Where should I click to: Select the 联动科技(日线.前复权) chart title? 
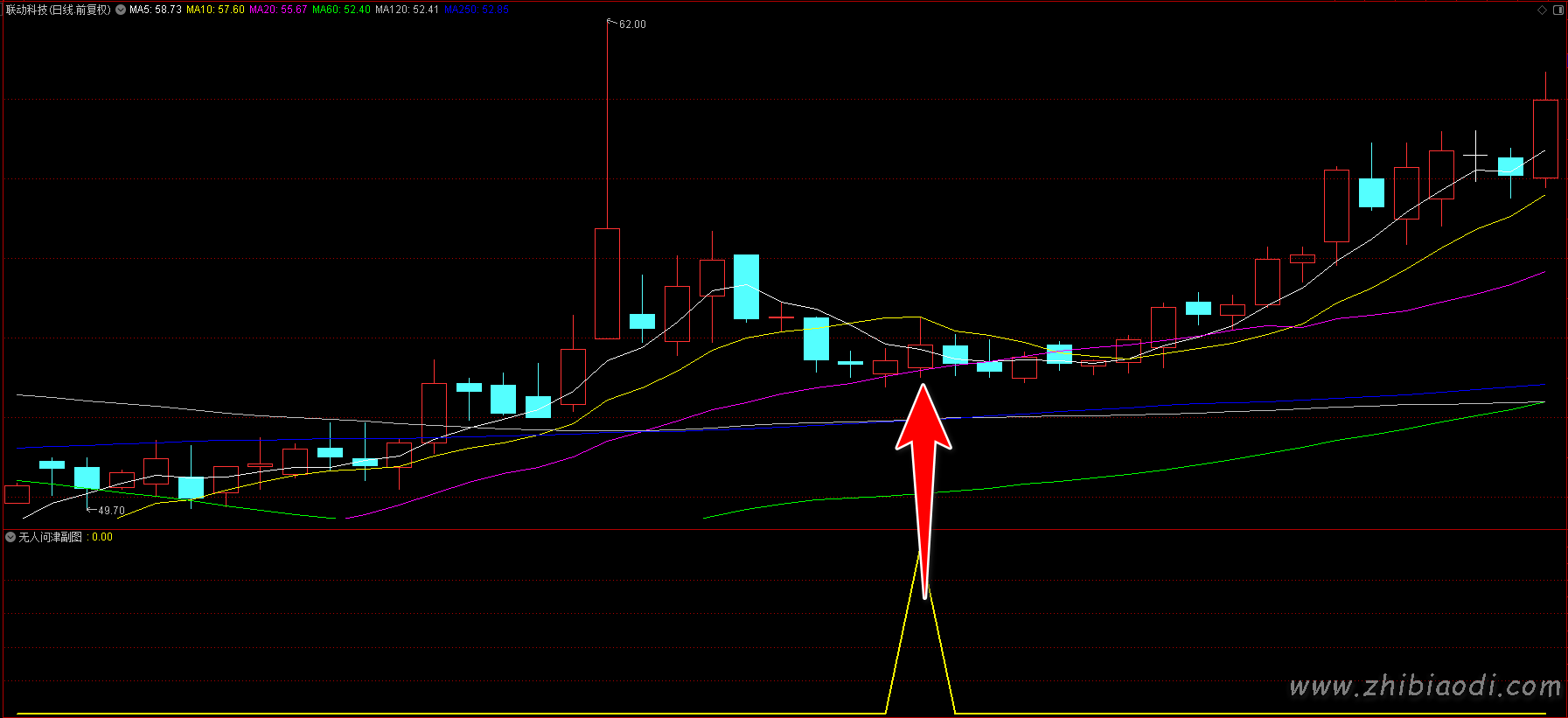coord(59,10)
